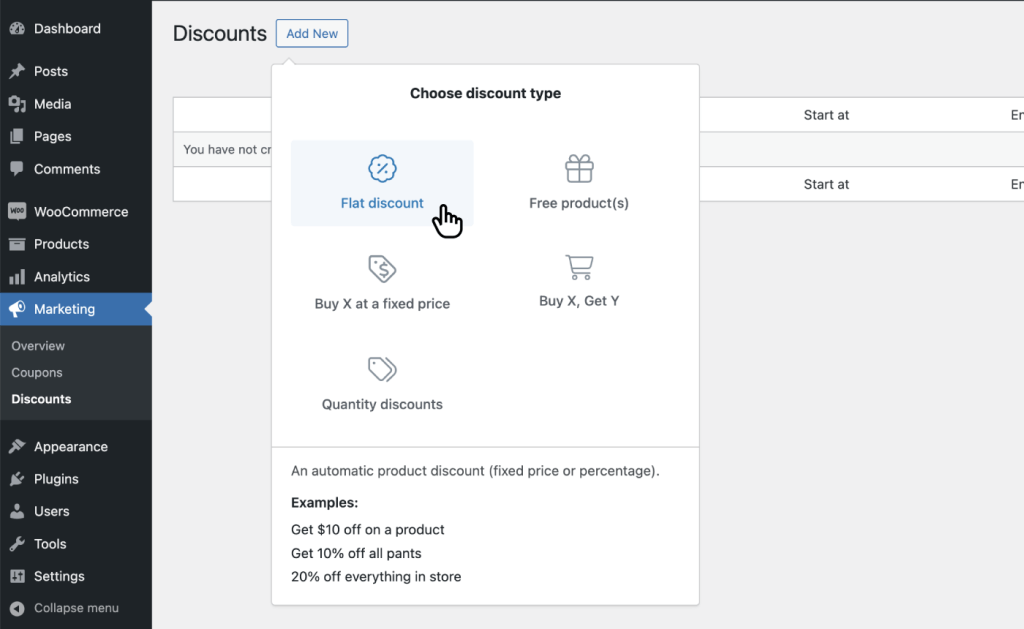Select the Analytics chart icon
Screen dimensions: 1024x629
coord(18,276)
